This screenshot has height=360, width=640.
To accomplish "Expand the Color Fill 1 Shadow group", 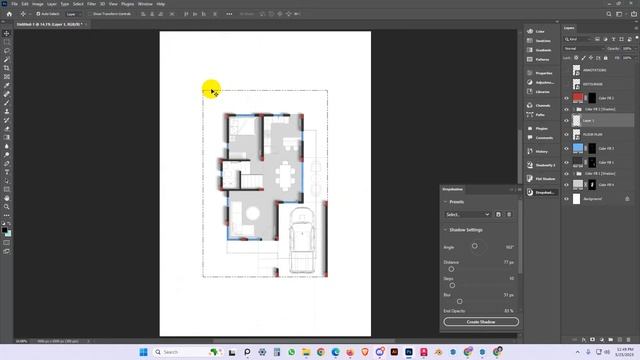I will (x=573, y=173).
